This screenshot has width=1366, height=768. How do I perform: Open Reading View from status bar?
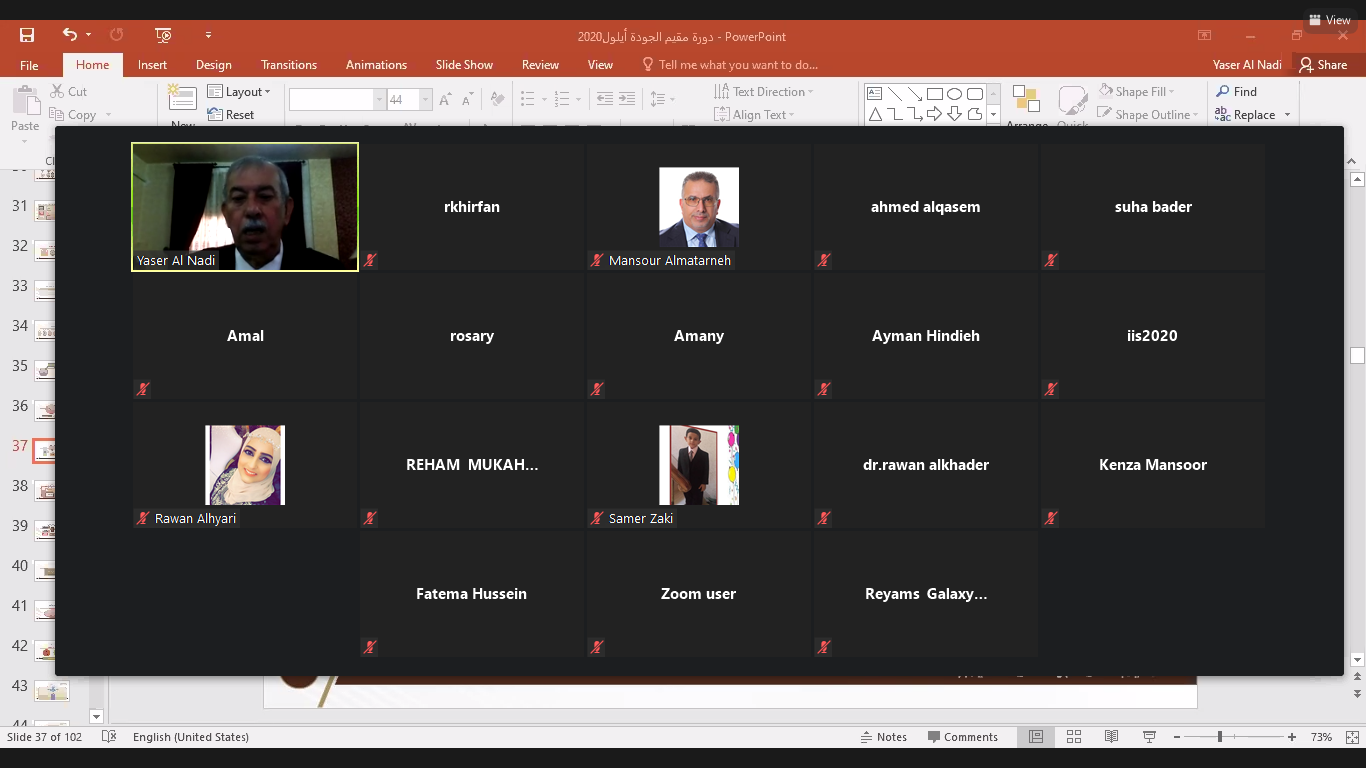1111,737
